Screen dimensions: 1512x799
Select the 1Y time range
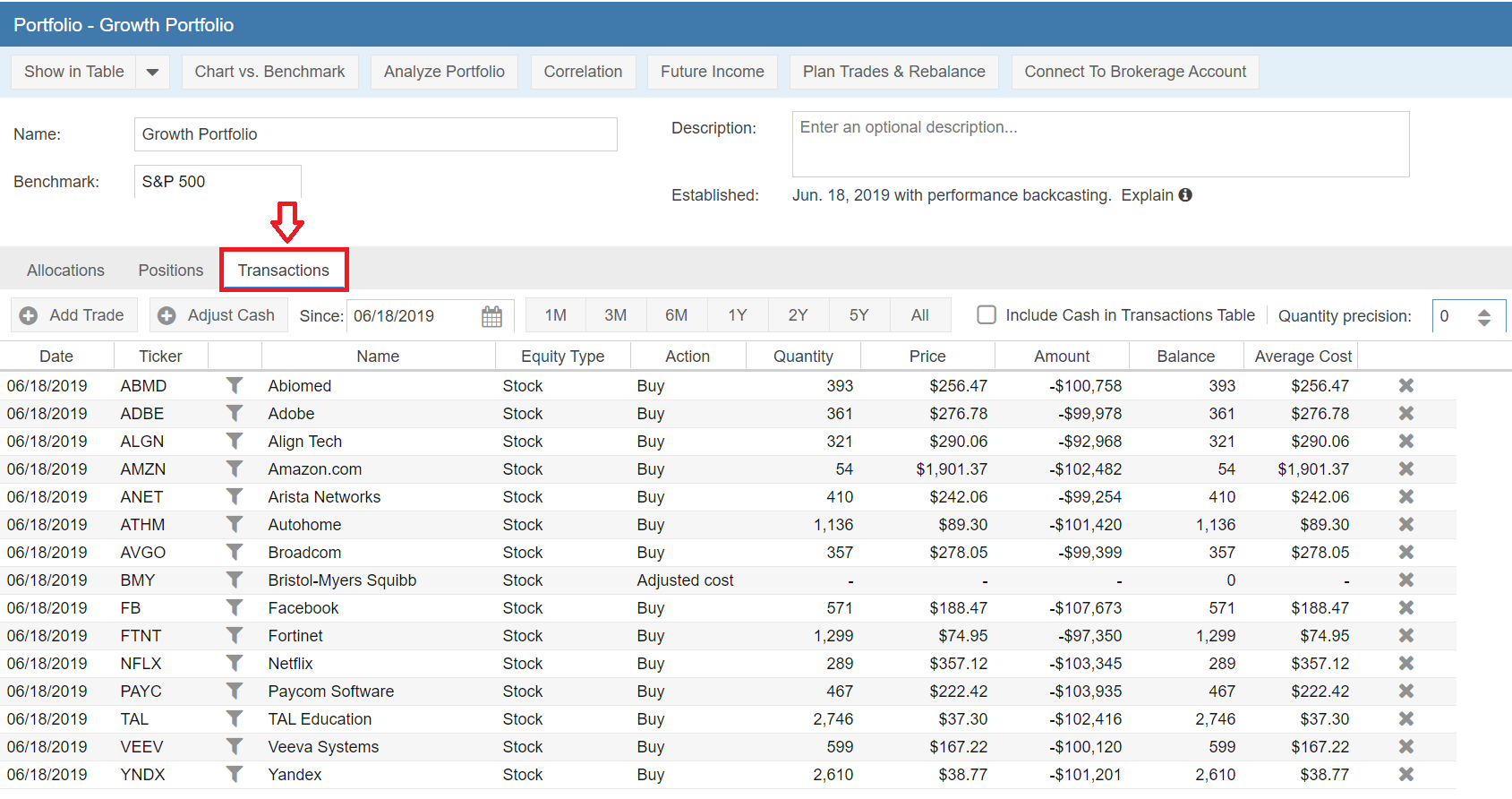737,315
